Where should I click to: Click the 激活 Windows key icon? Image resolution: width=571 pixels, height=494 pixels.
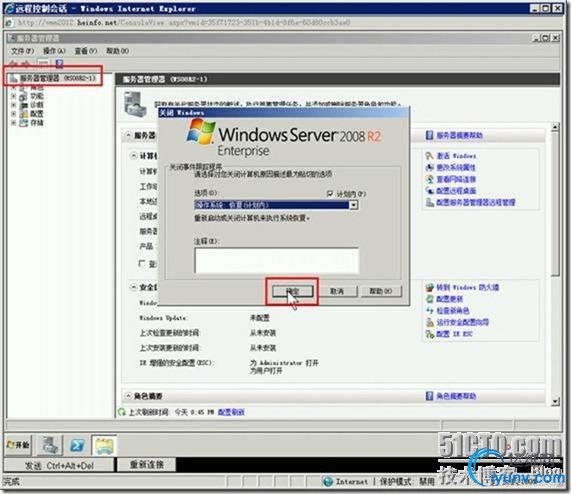pos(429,156)
